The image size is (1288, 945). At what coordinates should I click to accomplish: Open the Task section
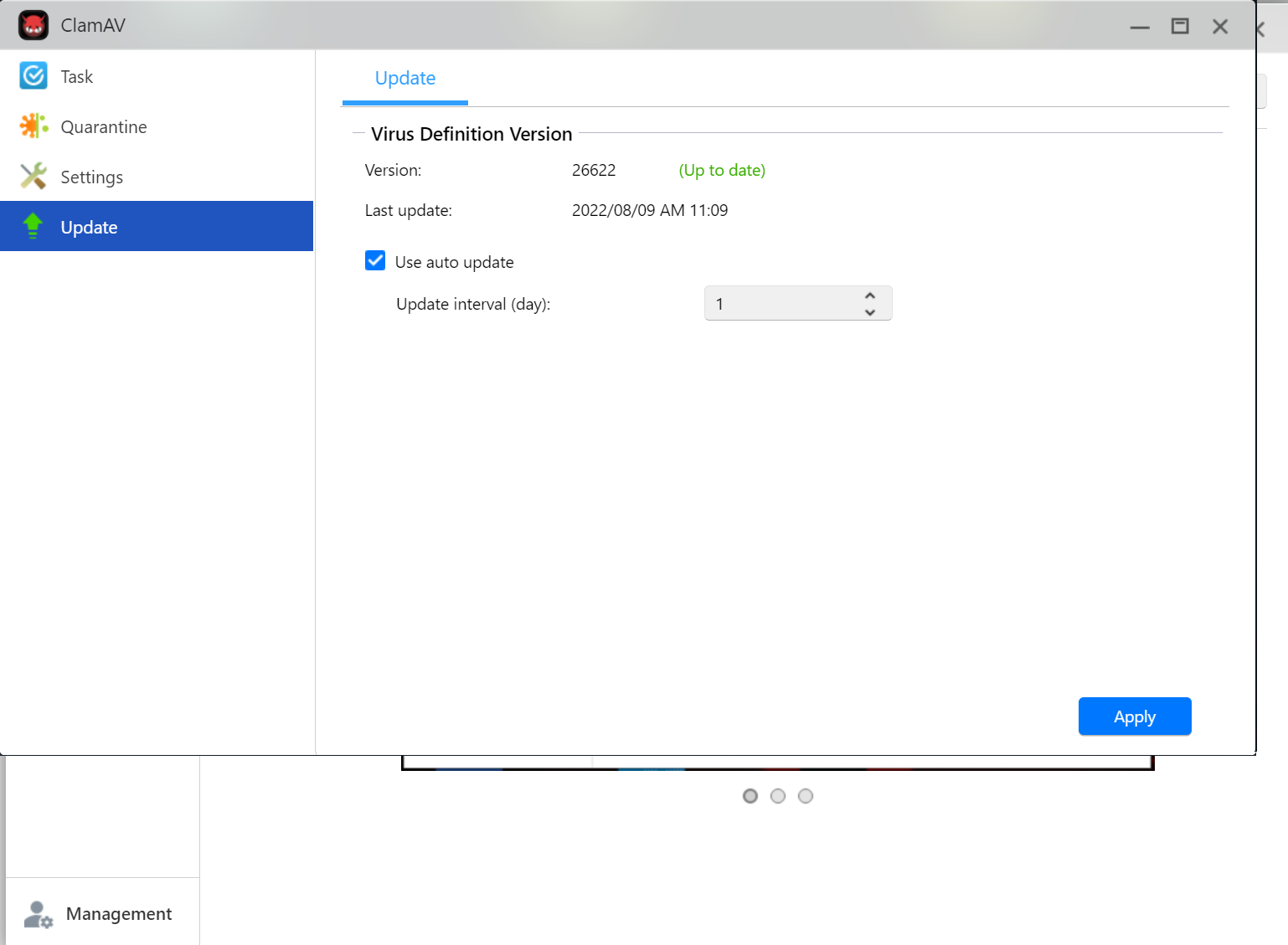(x=157, y=76)
